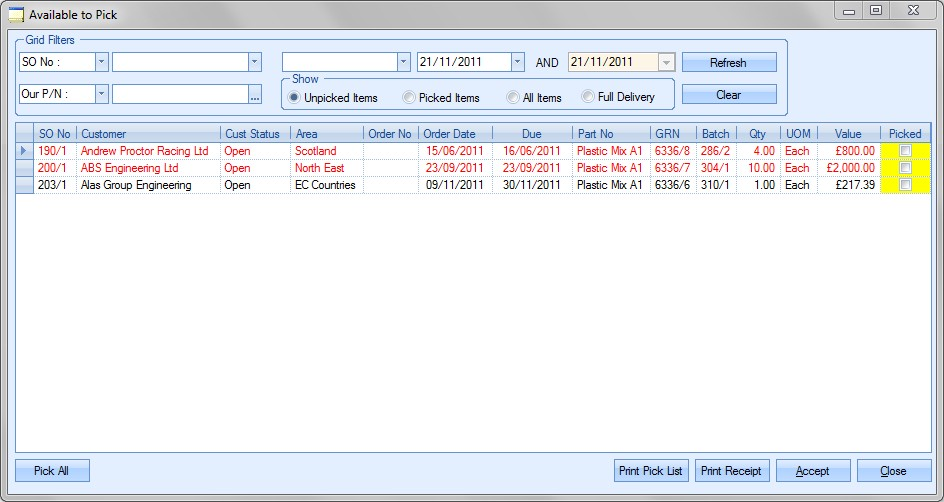This screenshot has width=944, height=502.
Task: Open the start date 21/11/2011 dropdown
Action: click(x=517, y=62)
